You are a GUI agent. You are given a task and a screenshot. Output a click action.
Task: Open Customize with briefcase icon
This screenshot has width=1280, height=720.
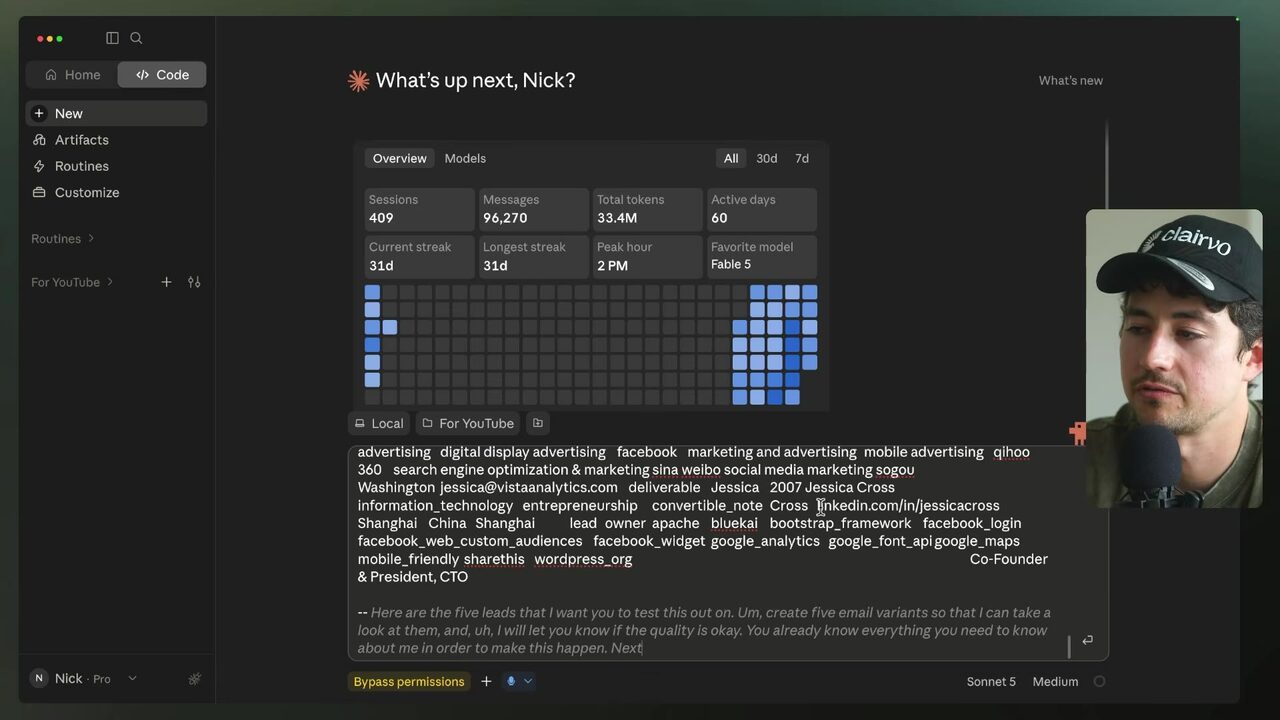click(116, 192)
